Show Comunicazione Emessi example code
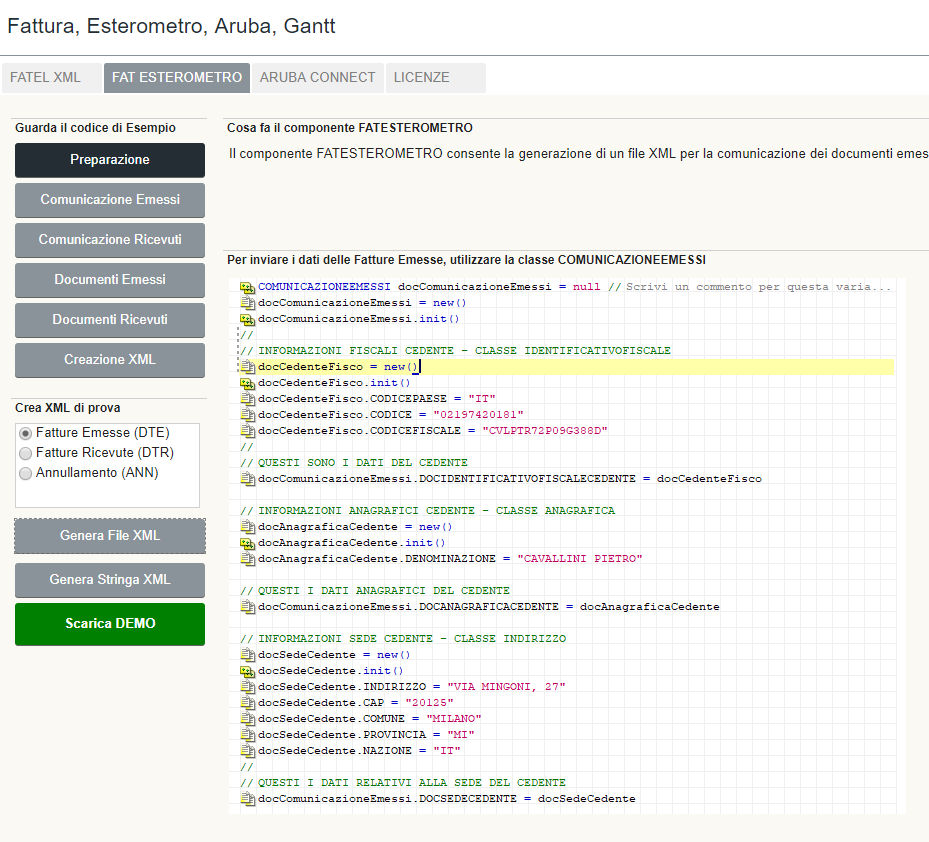This screenshot has width=929, height=842. [110, 200]
